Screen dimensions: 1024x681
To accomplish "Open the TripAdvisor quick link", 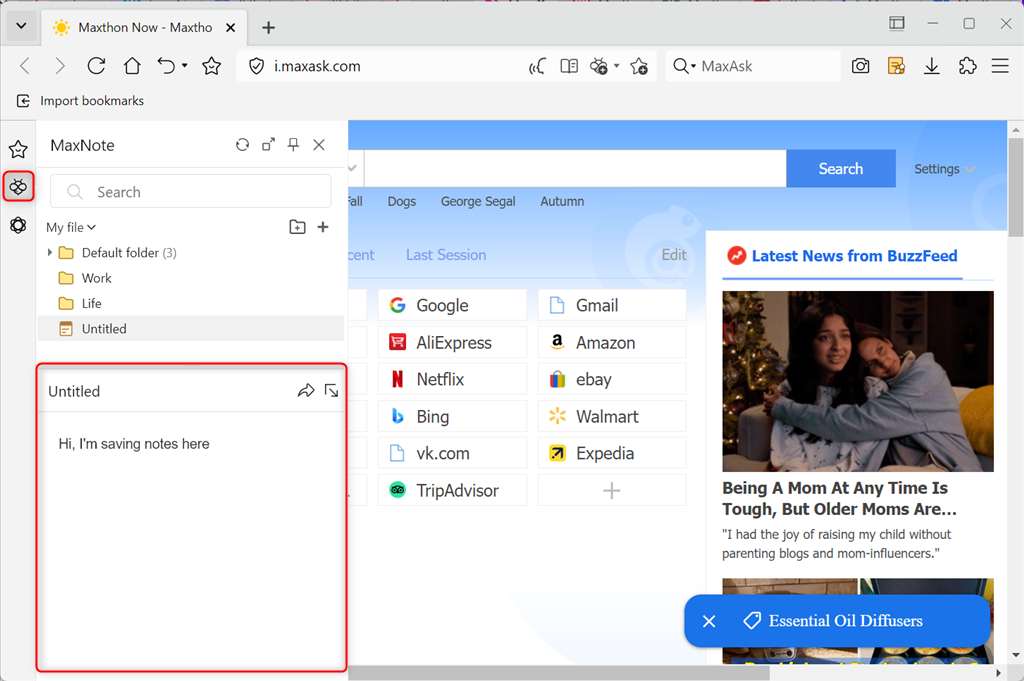I will pyautogui.click(x=453, y=490).
